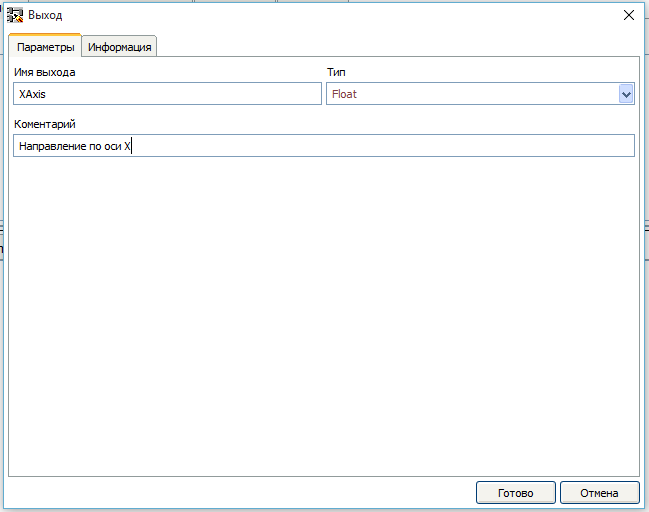
Task: Click the Выход dialog title icon
Action: (15, 15)
